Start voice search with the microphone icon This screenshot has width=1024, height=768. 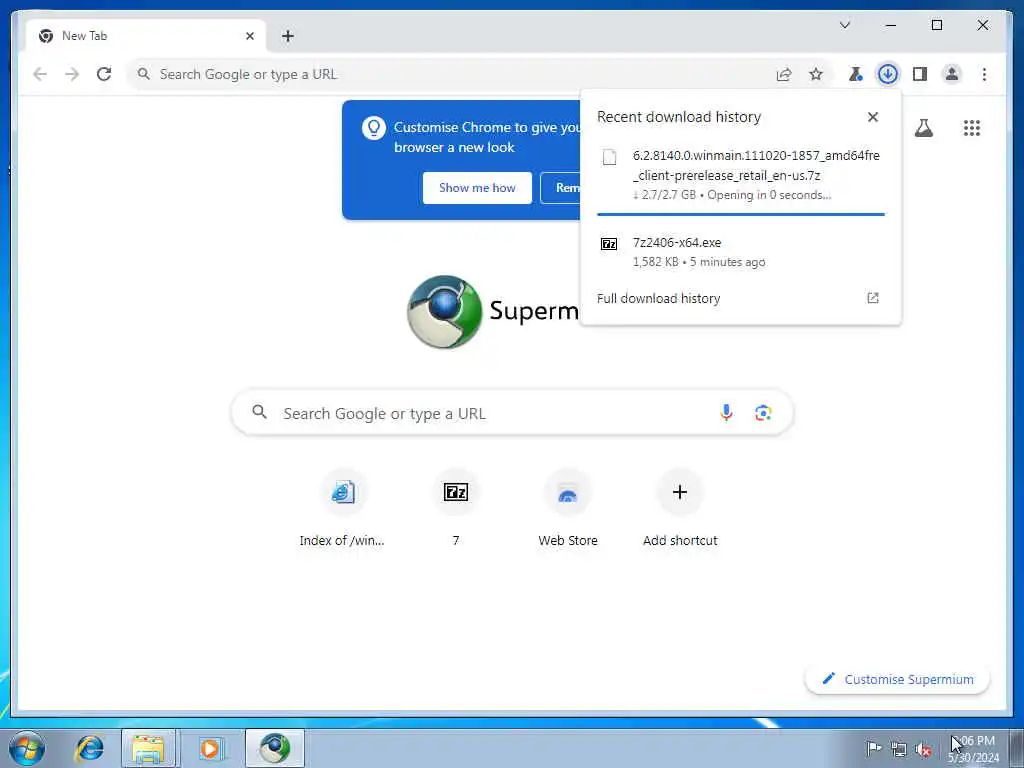point(726,412)
